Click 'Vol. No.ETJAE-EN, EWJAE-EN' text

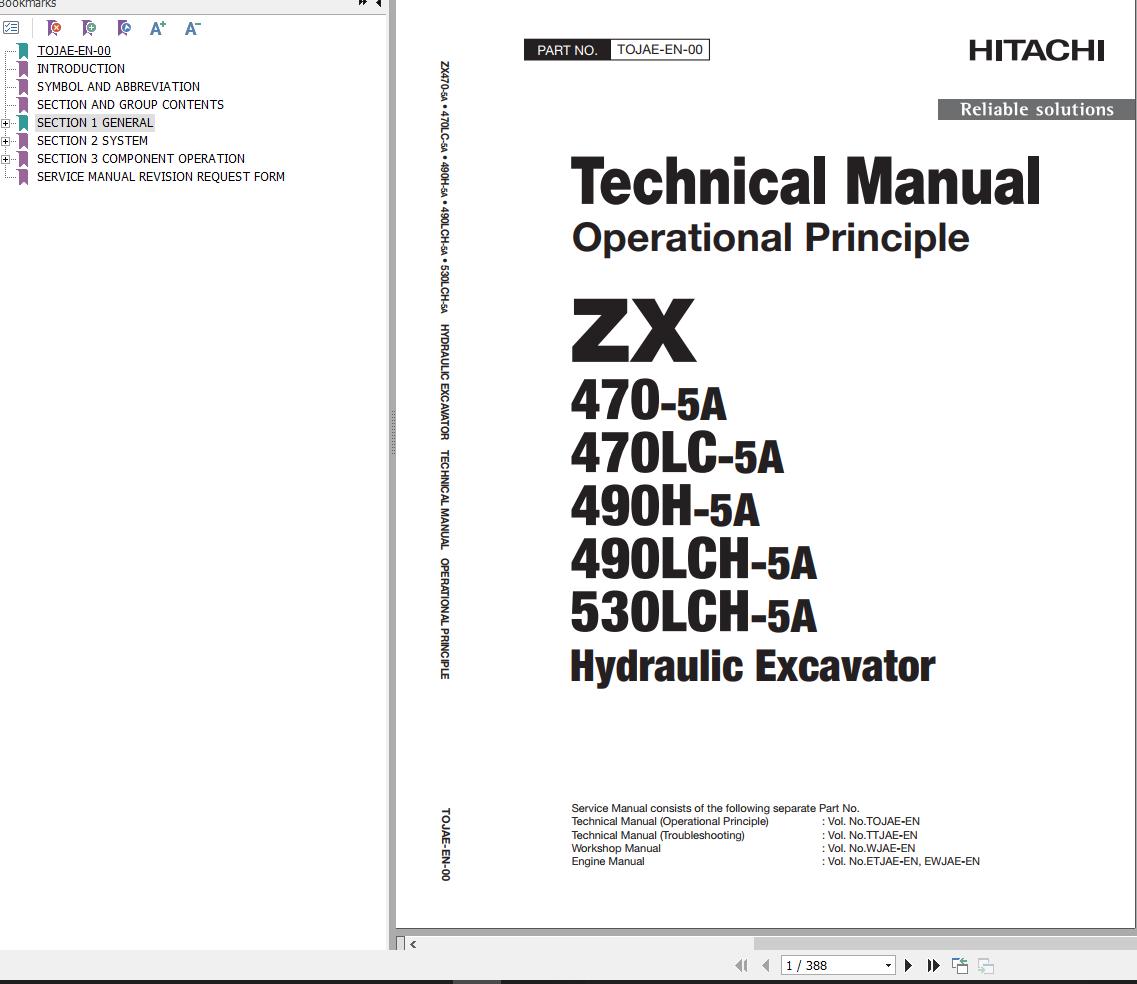[903, 861]
